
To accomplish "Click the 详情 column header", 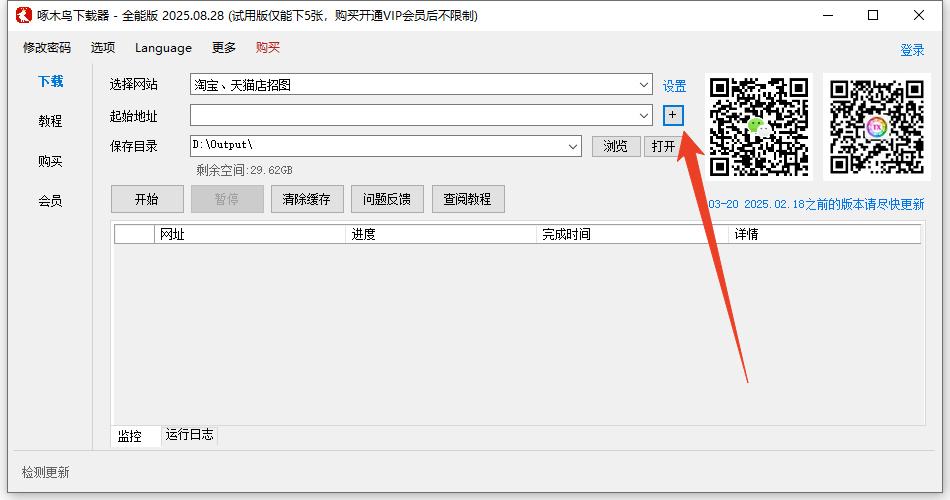I will click(825, 234).
